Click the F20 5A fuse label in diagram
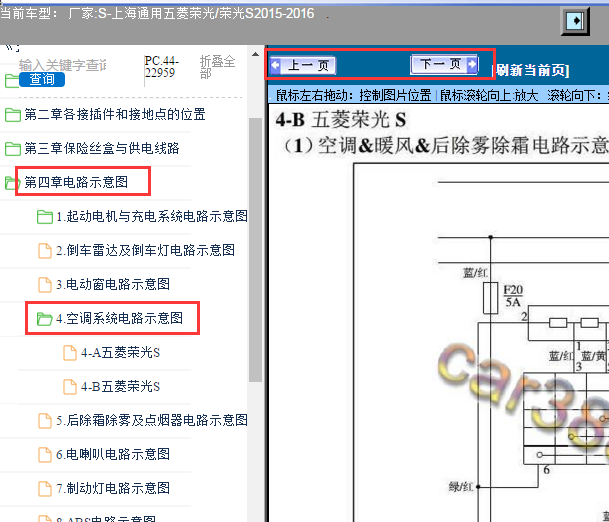Screen dimensions: 609x522 (513, 296)
